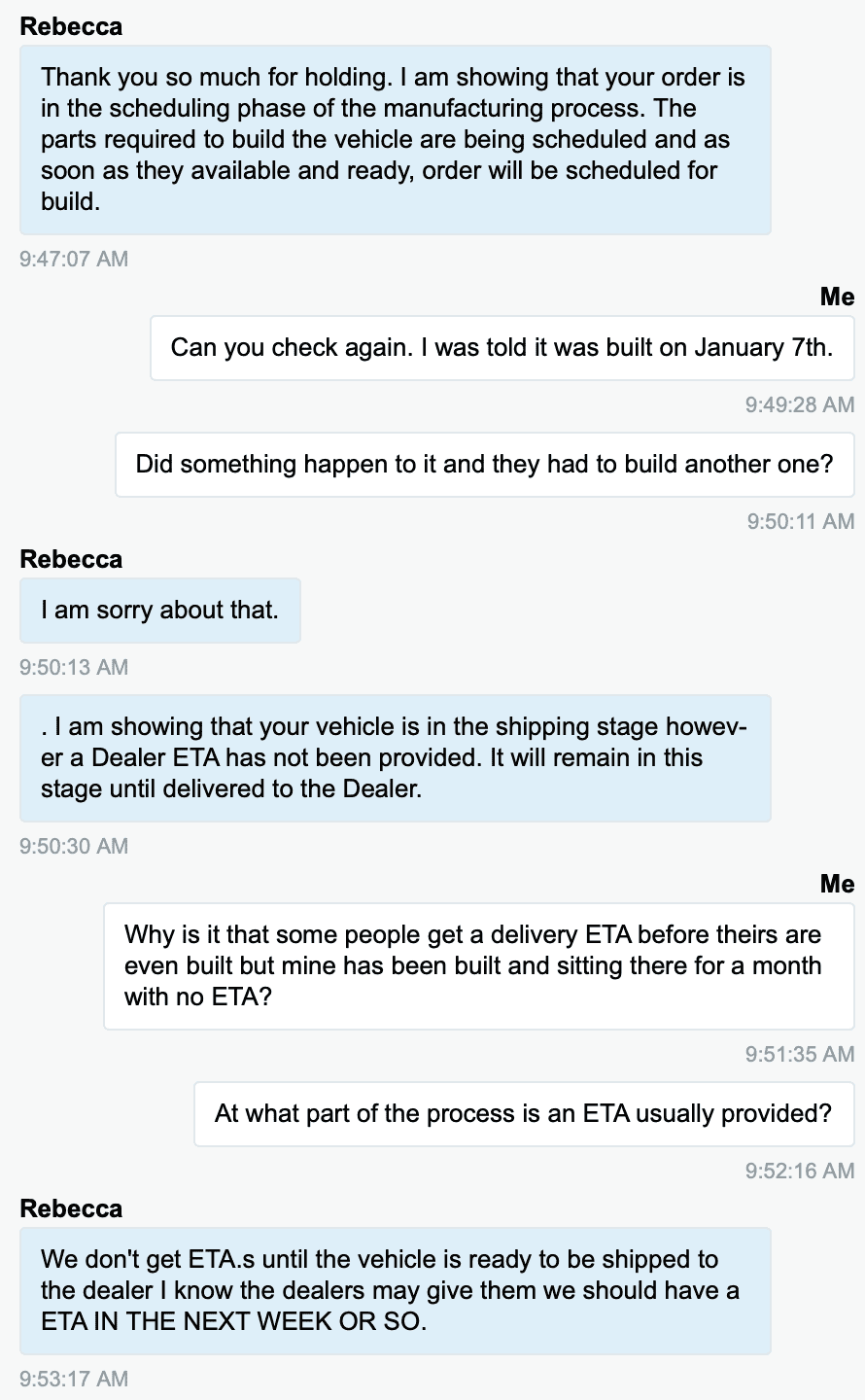Select the 'ETA IN THE NEXT WEEK' message

(x=396, y=1291)
